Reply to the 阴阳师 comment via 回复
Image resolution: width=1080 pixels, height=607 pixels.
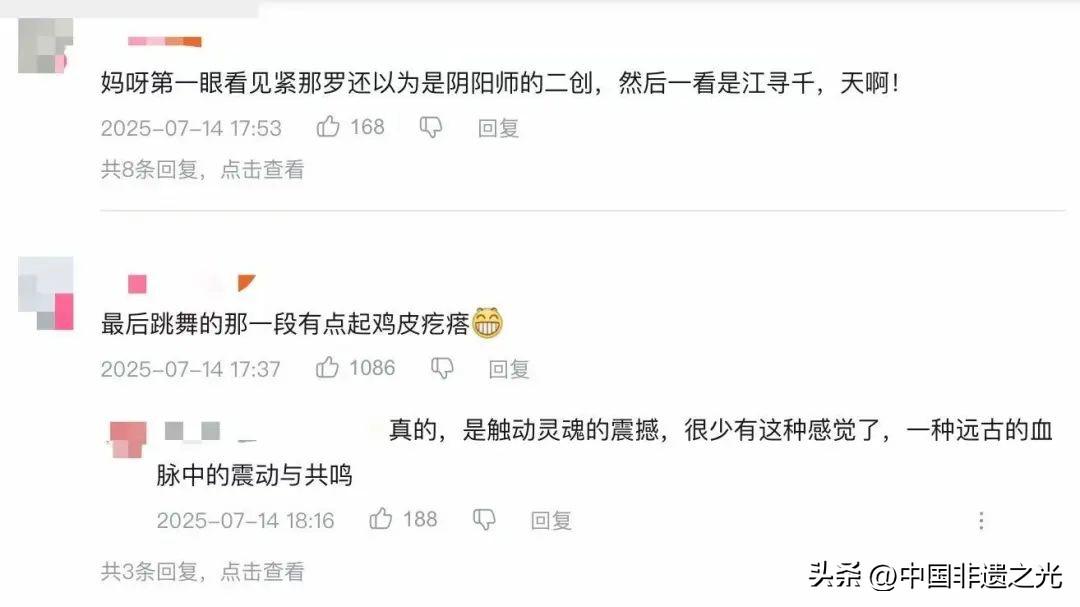(x=498, y=128)
